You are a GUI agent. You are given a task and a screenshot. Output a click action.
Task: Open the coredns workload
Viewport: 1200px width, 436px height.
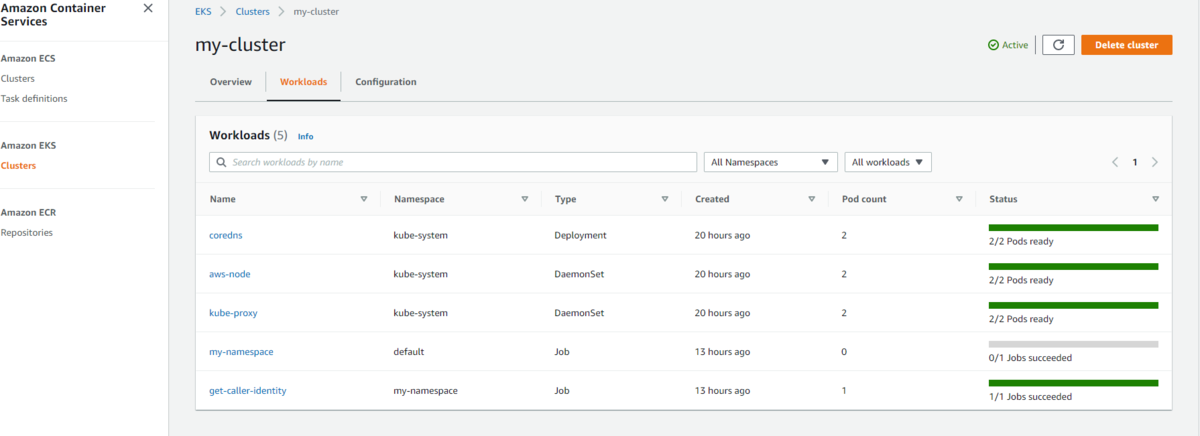226,235
